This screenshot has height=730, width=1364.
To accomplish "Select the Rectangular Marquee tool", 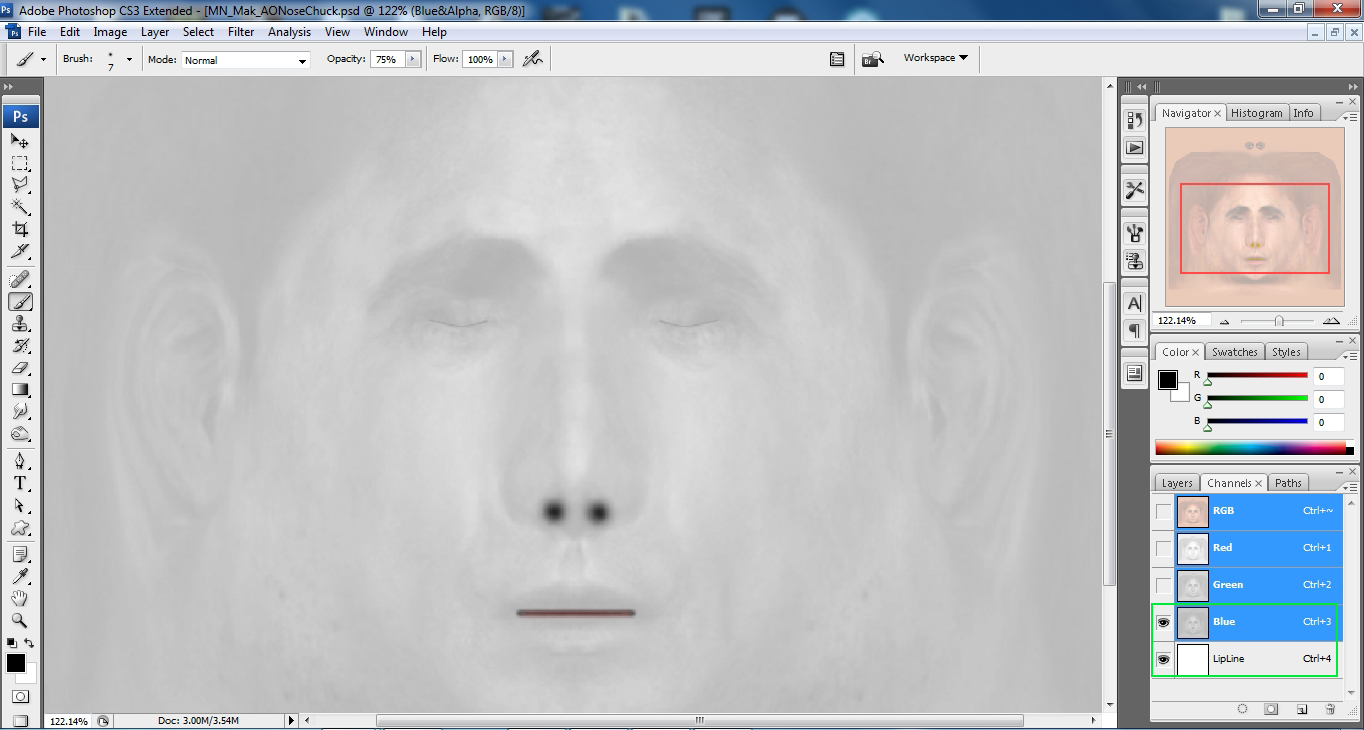I will tap(20, 163).
